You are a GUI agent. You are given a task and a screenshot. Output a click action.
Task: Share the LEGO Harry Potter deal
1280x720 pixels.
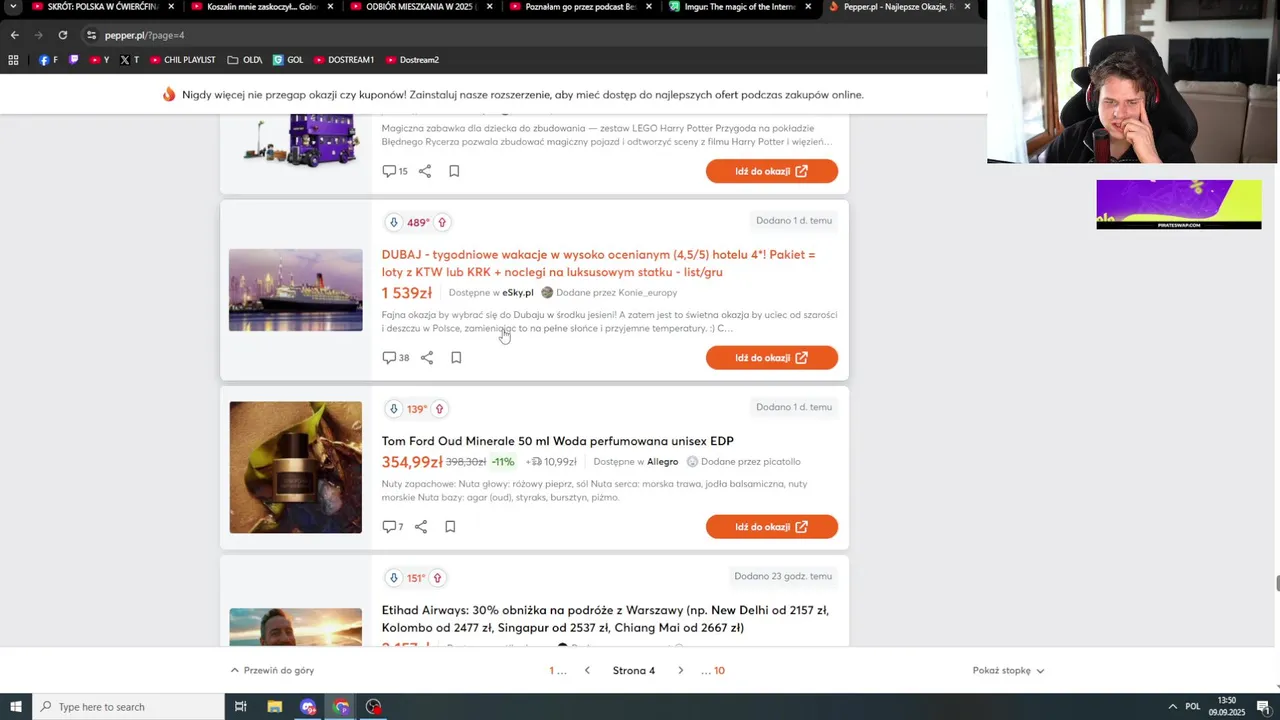(425, 171)
